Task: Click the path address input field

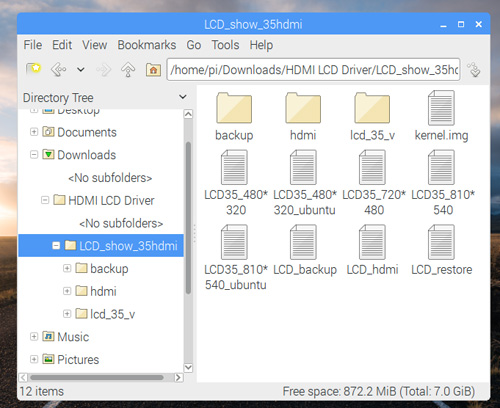Action: click(313, 70)
